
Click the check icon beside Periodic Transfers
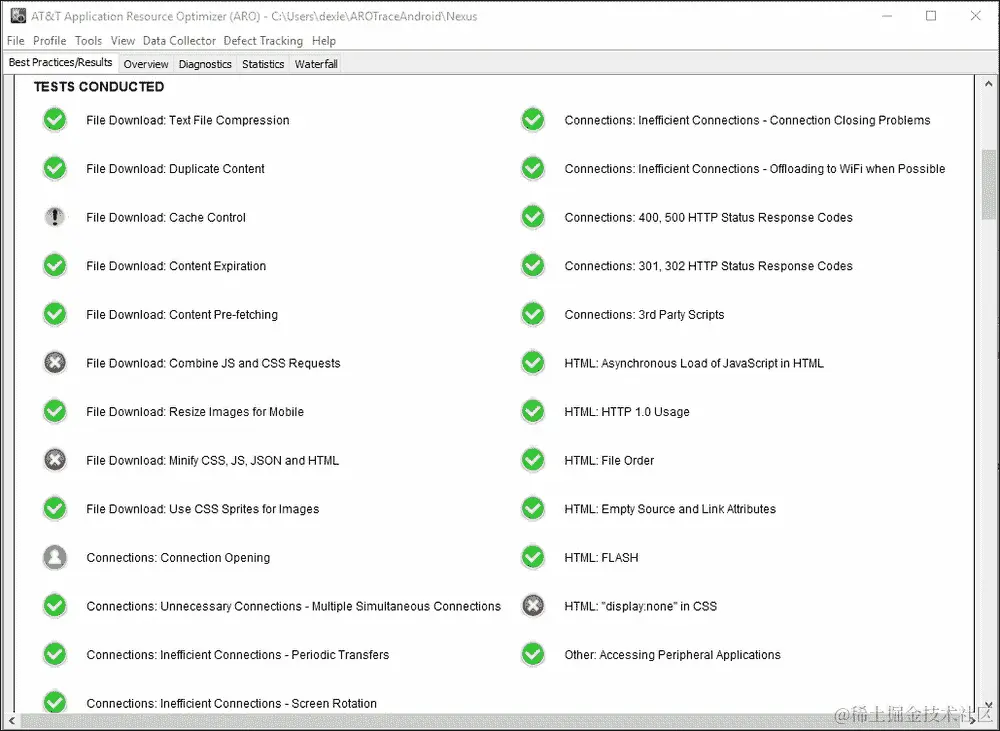(x=55, y=654)
